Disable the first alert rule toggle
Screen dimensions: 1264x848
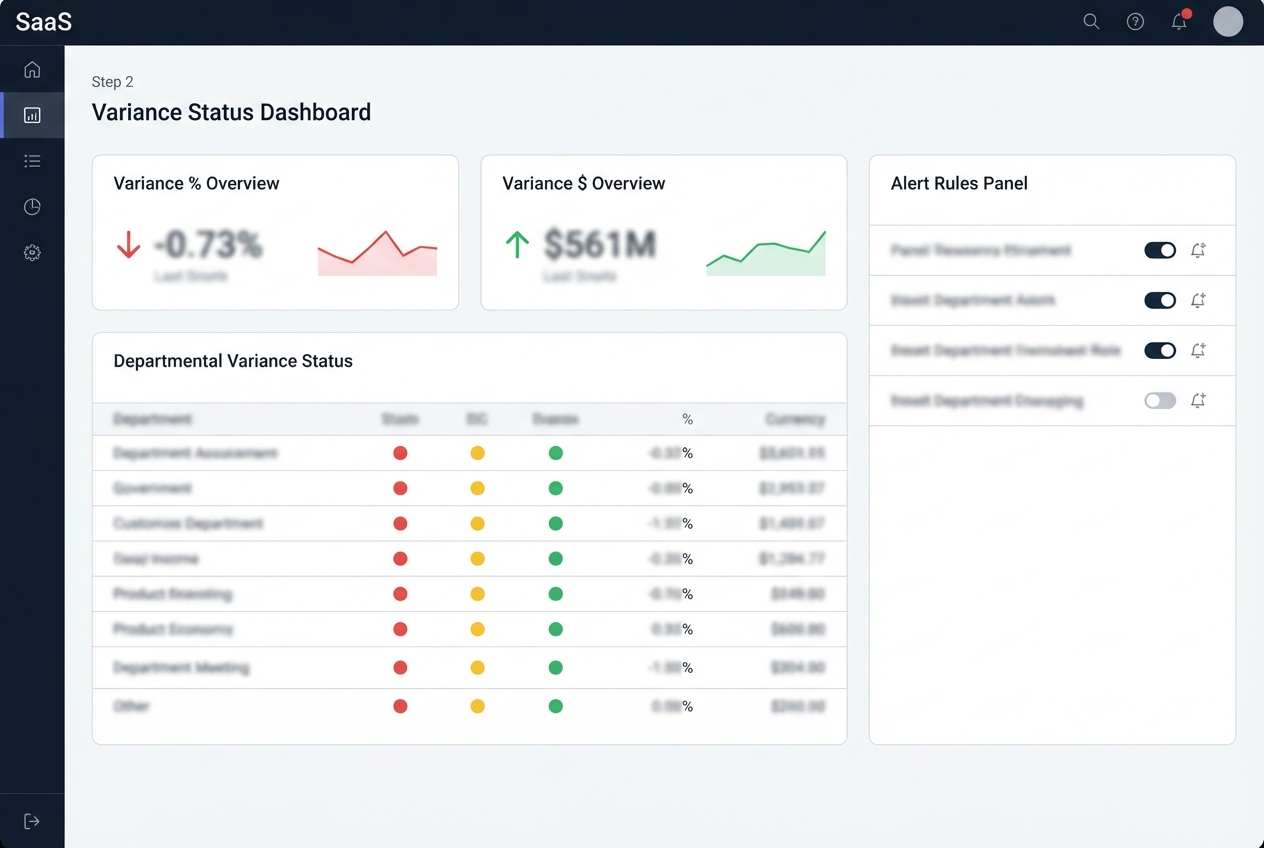[1159, 250]
